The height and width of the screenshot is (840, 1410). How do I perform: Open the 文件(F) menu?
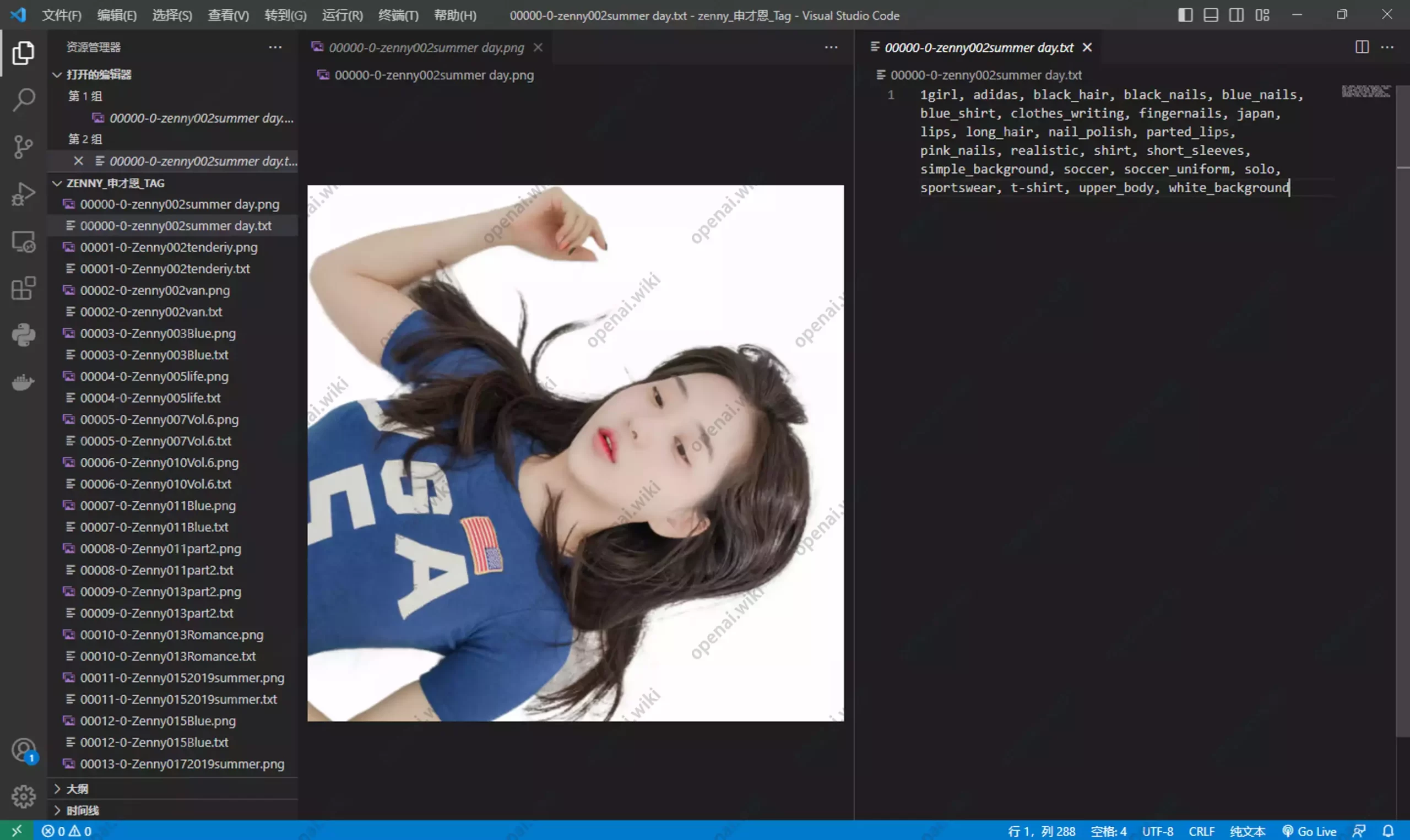pyautogui.click(x=62, y=15)
